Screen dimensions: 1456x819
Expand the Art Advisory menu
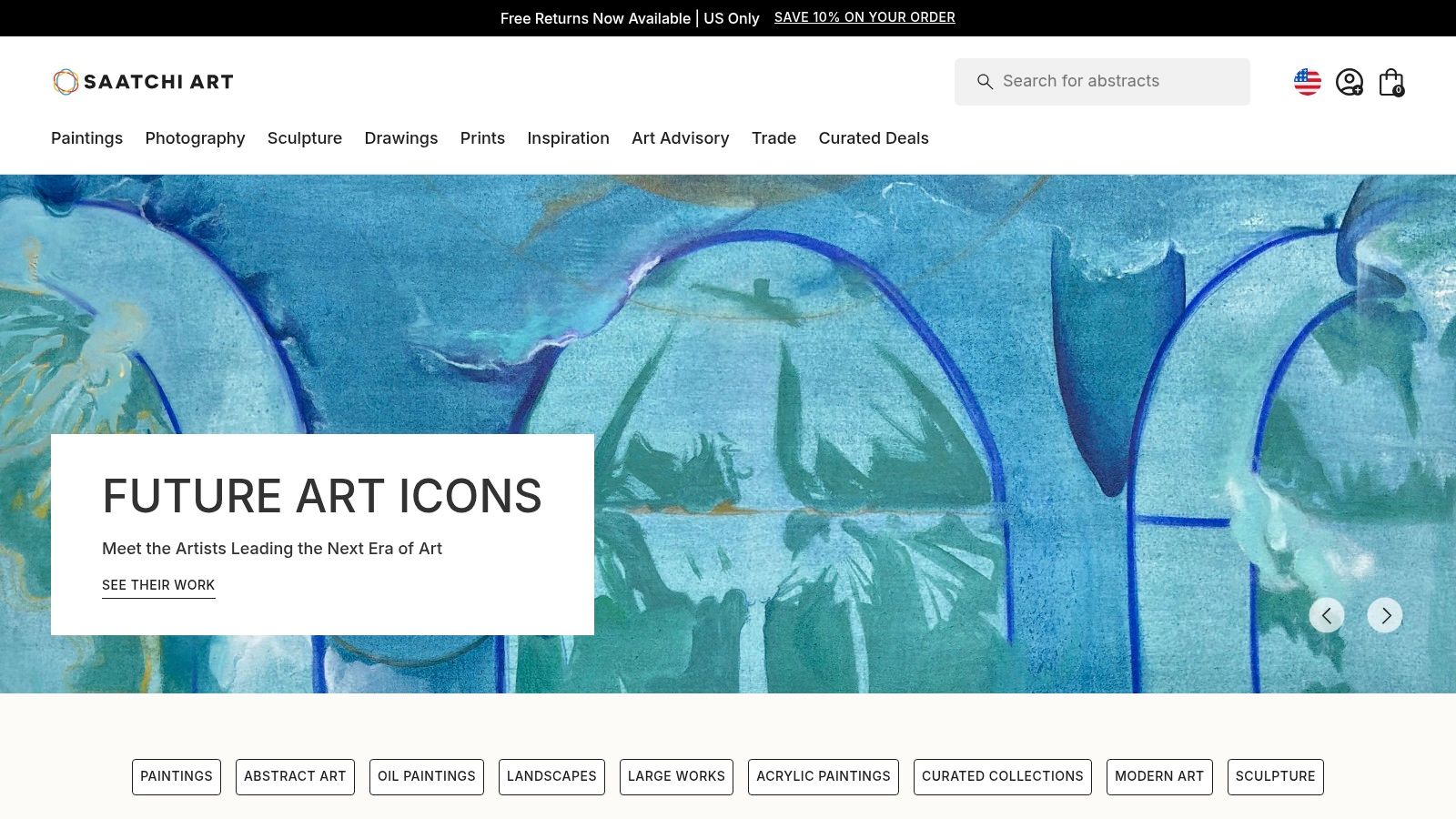(681, 138)
